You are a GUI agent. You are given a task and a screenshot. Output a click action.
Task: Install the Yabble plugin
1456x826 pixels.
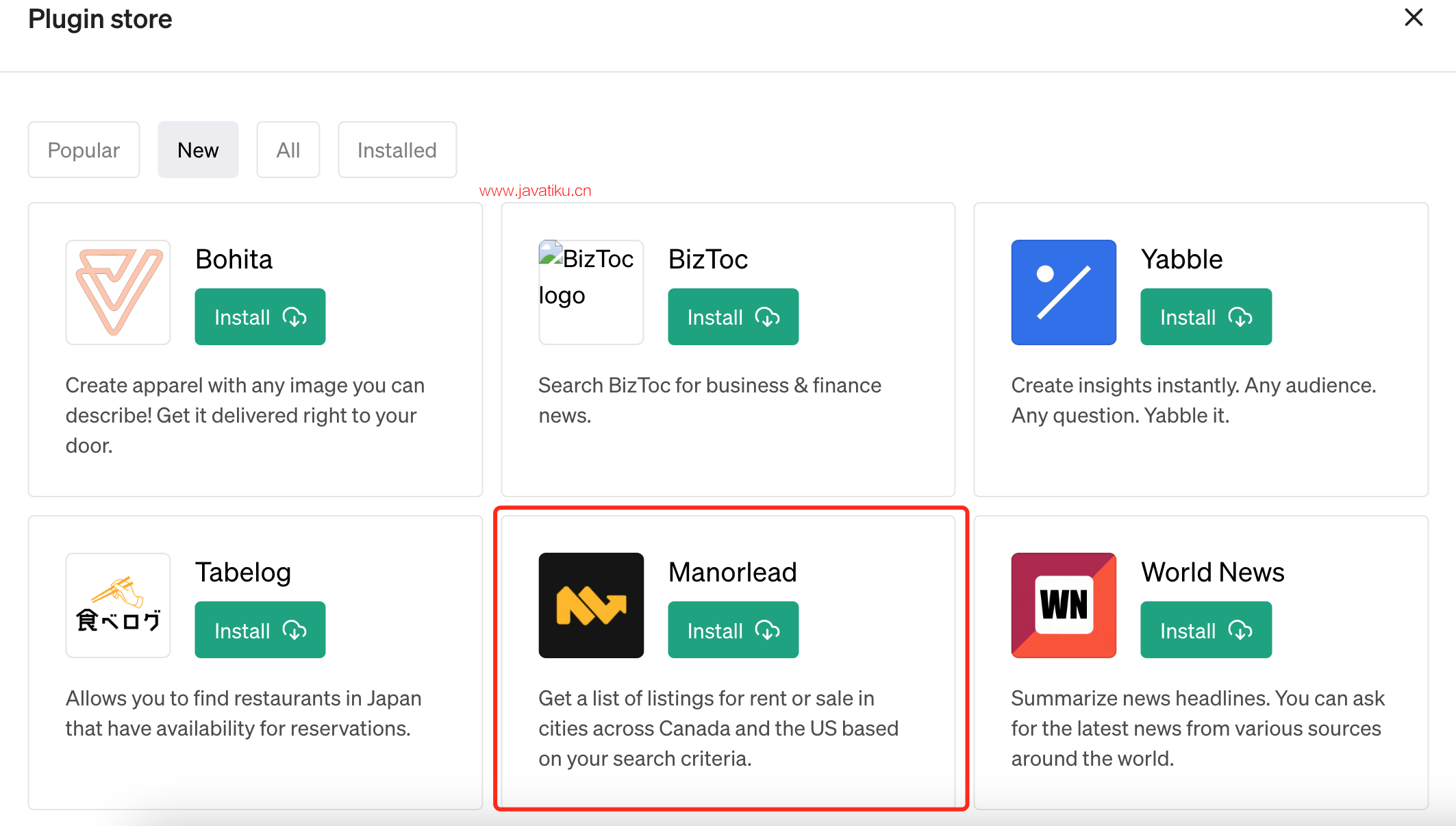point(1205,317)
